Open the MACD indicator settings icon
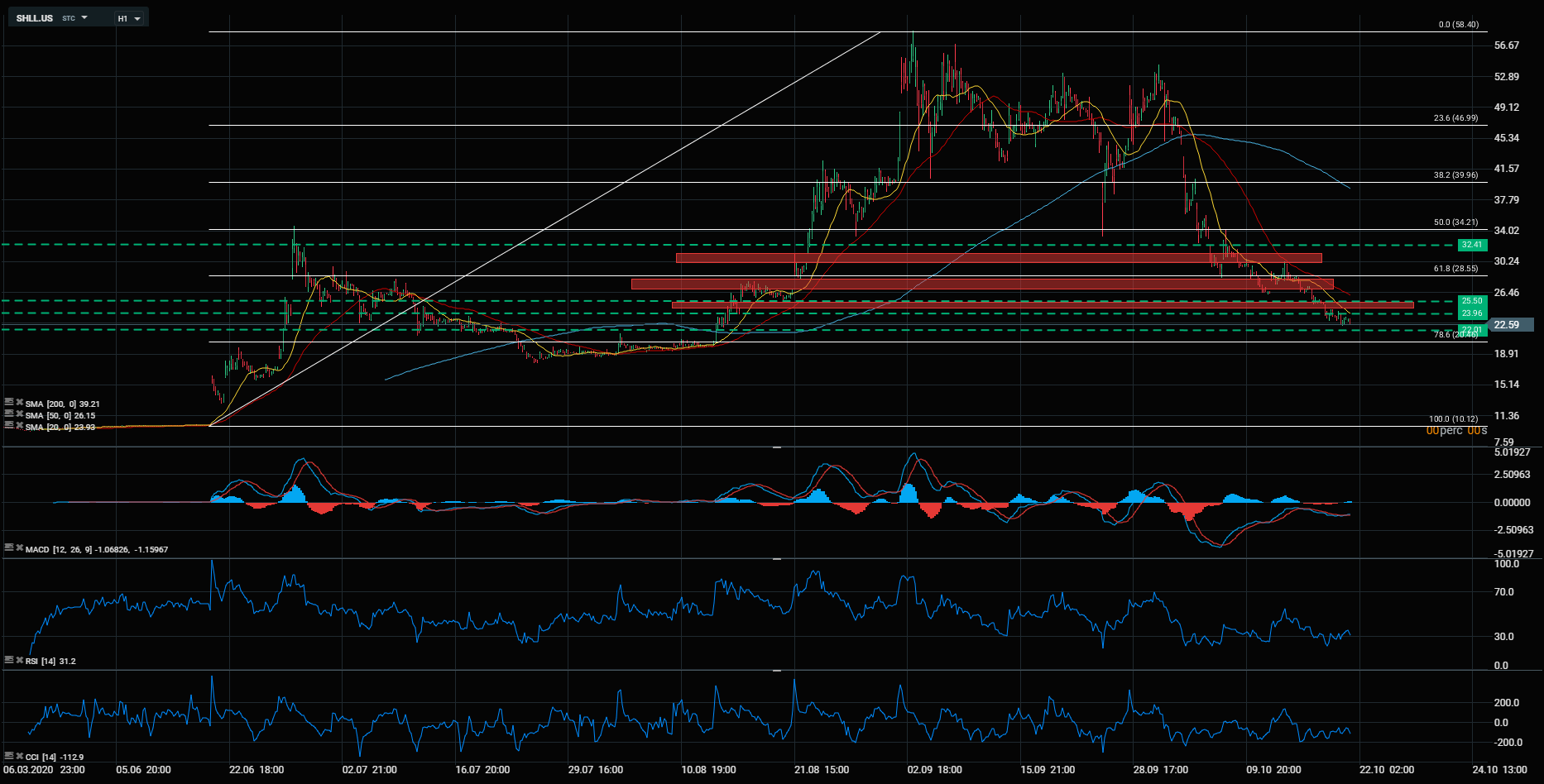 (9, 547)
